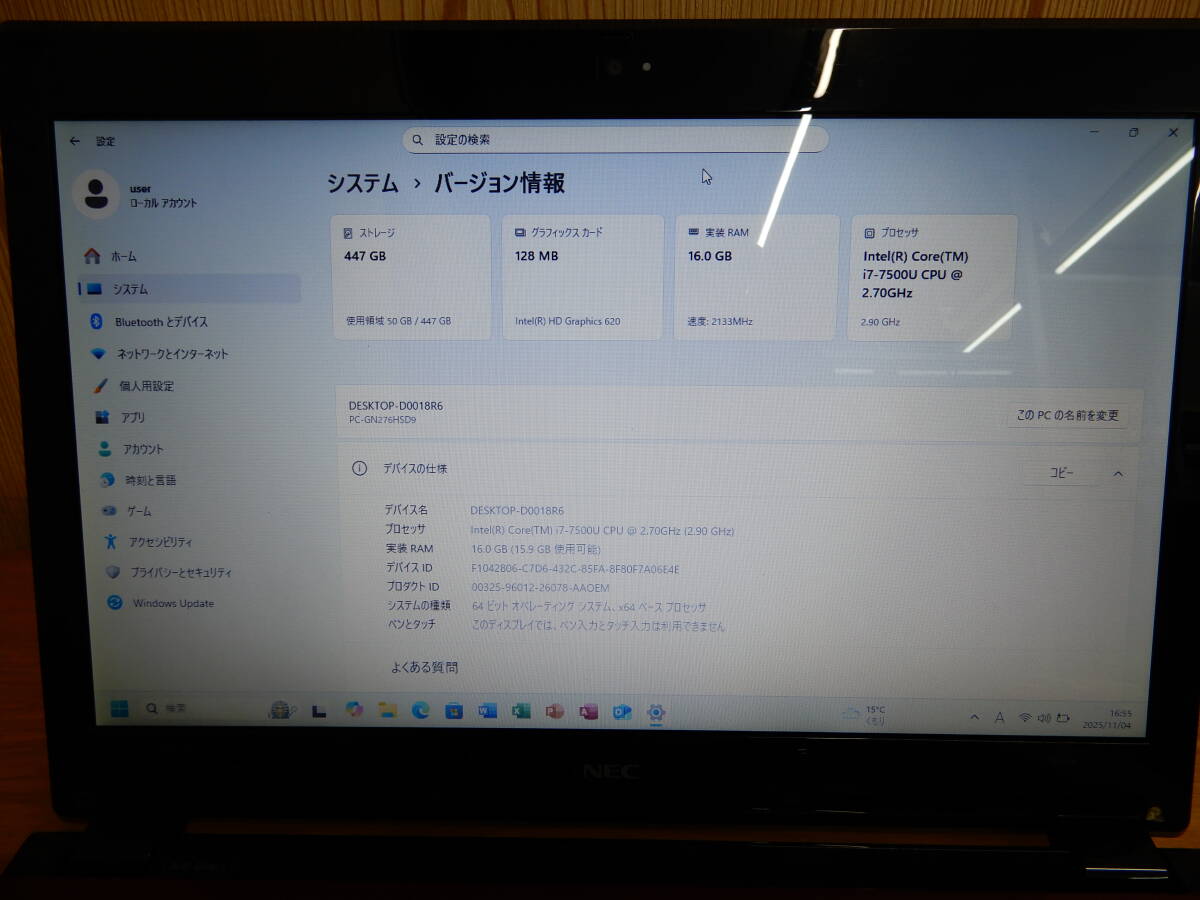Screen dimensions: 1200x900
Task: Click 64-bit system type value
Action: pyautogui.click(x=589, y=607)
